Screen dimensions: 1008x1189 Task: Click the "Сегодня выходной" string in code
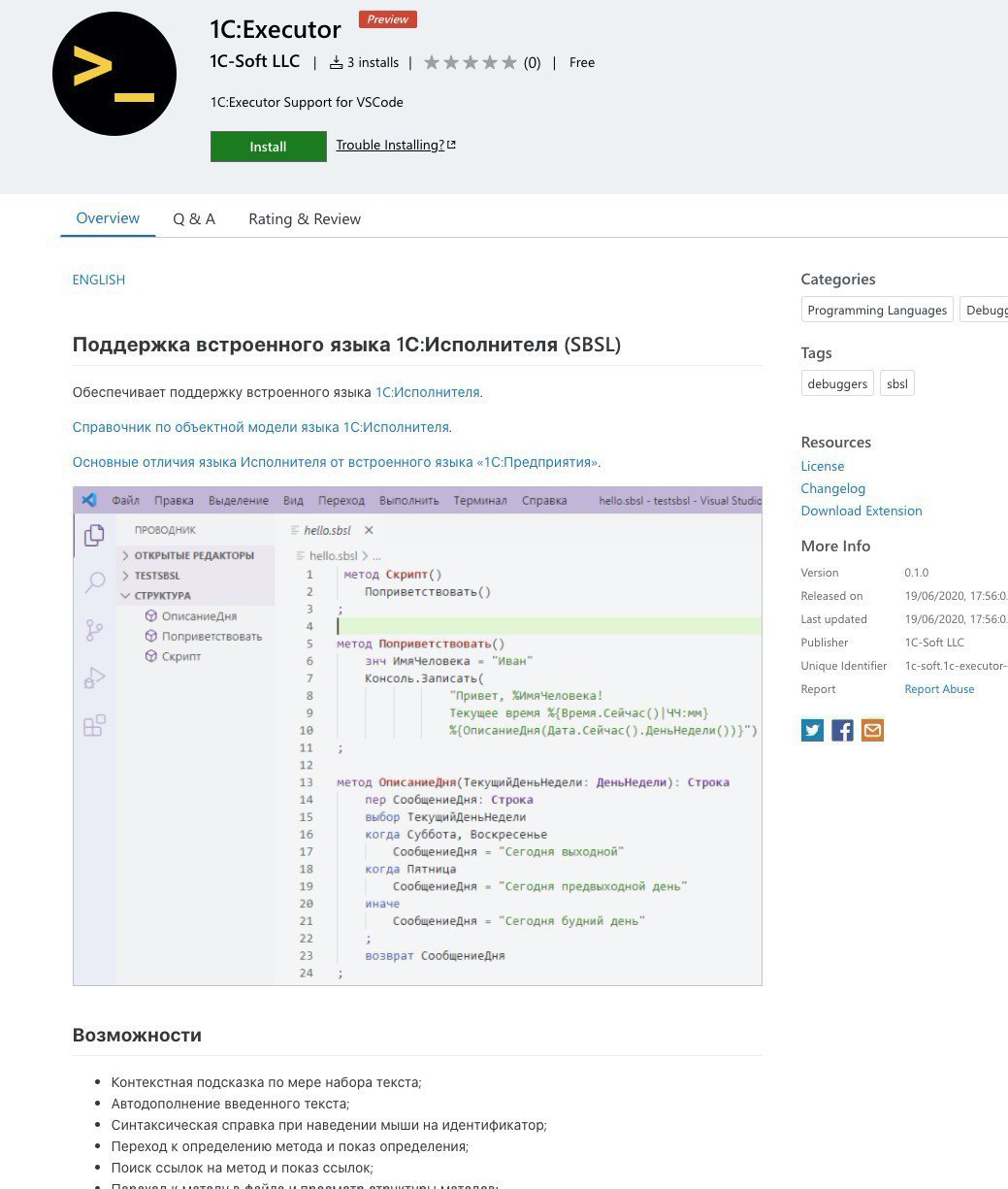[561, 851]
